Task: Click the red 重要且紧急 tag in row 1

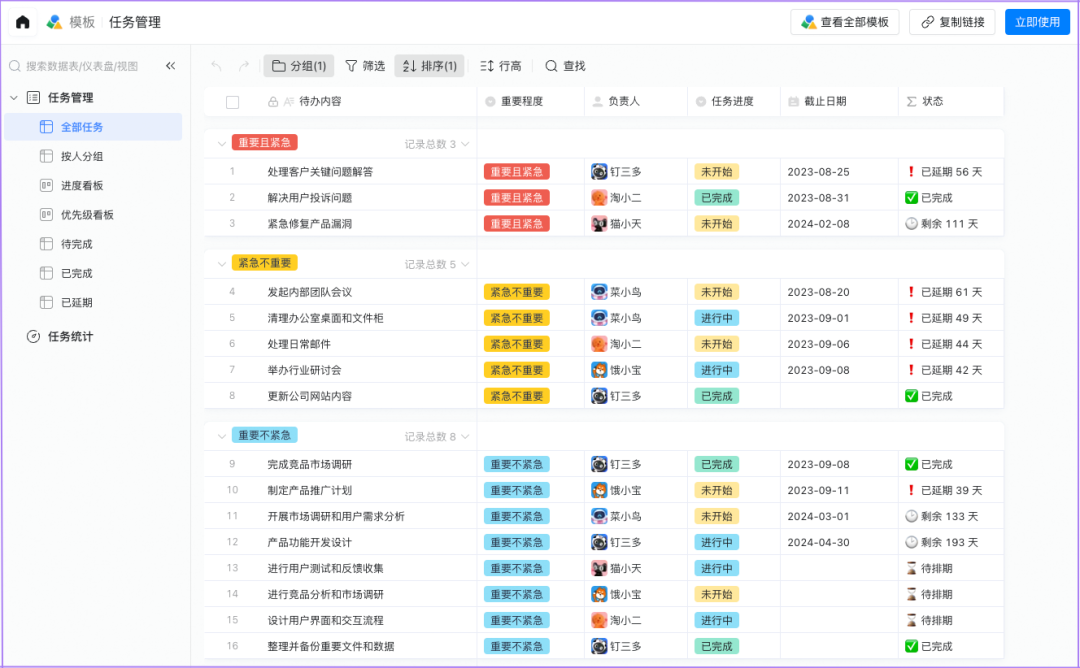Action: click(516, 172)
